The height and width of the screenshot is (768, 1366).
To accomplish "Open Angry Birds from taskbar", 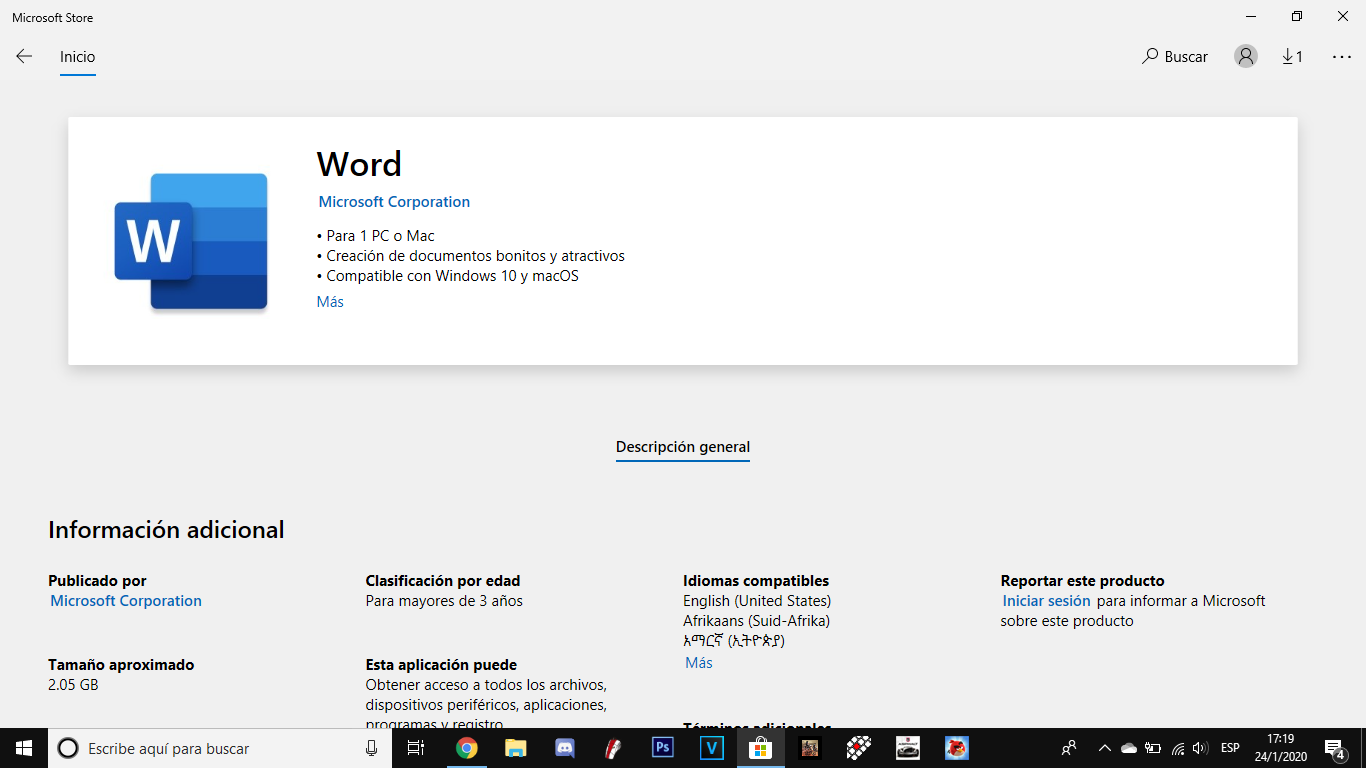I will [956, 748].
